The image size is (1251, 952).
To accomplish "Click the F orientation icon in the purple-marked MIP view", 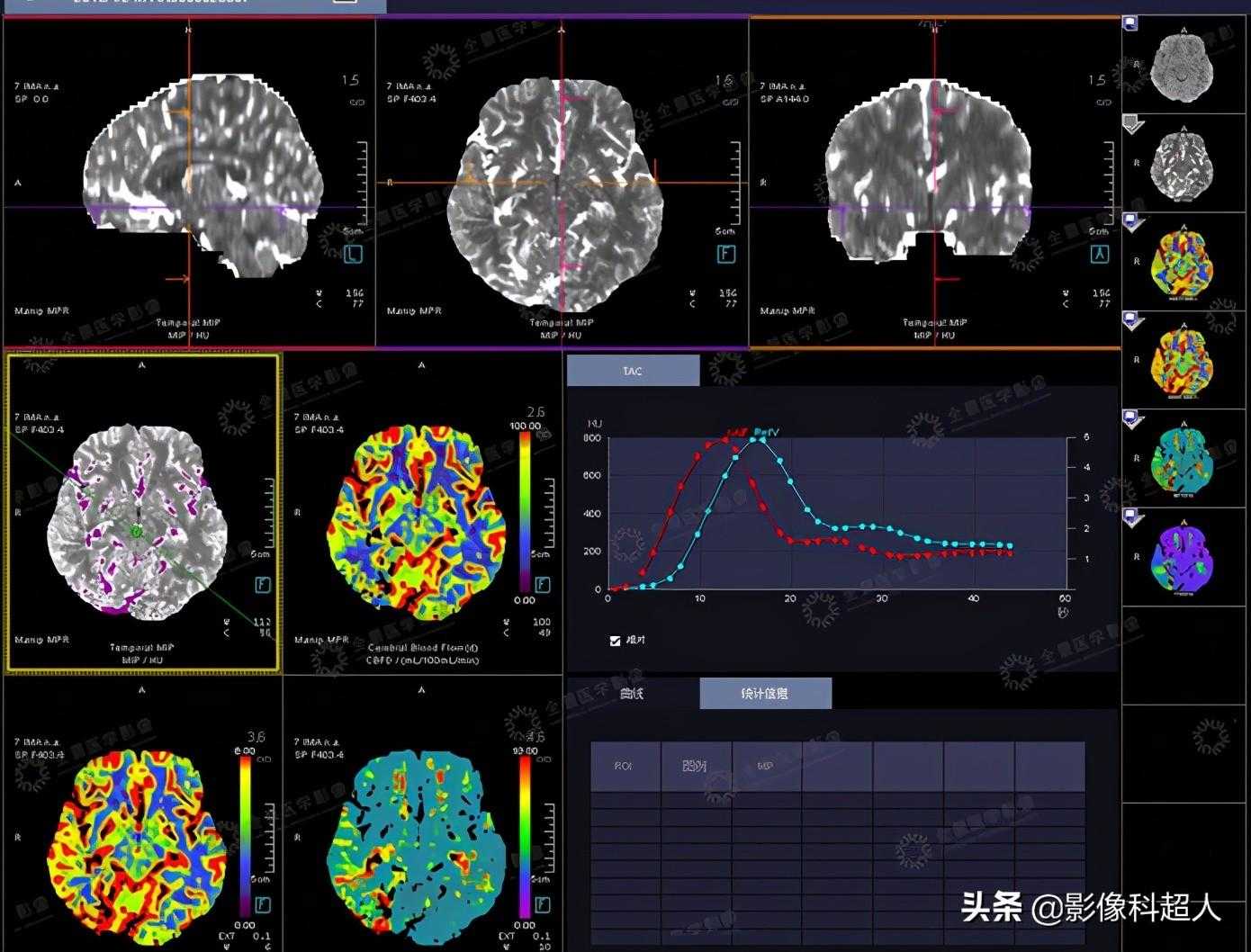I will pos(263,585).
